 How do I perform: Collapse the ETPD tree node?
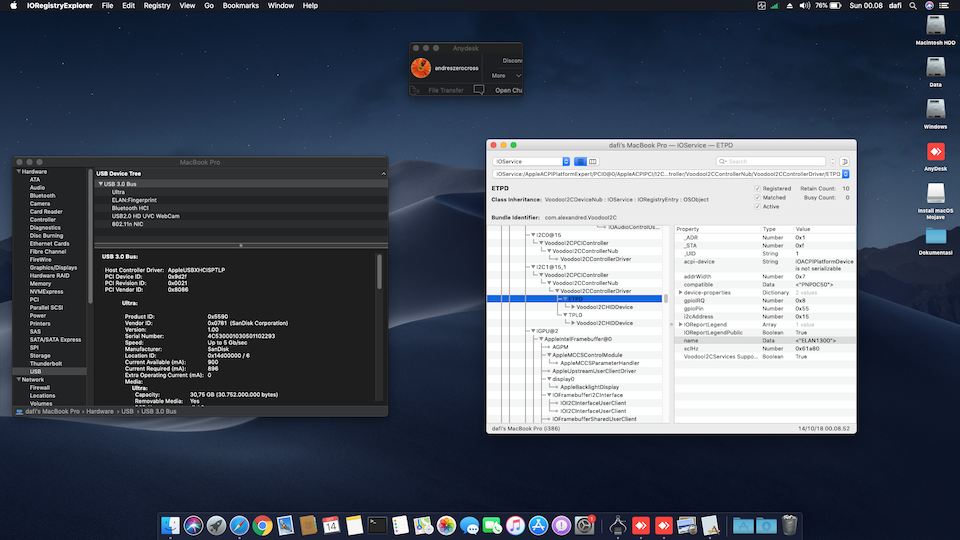[x=563, y=298]
